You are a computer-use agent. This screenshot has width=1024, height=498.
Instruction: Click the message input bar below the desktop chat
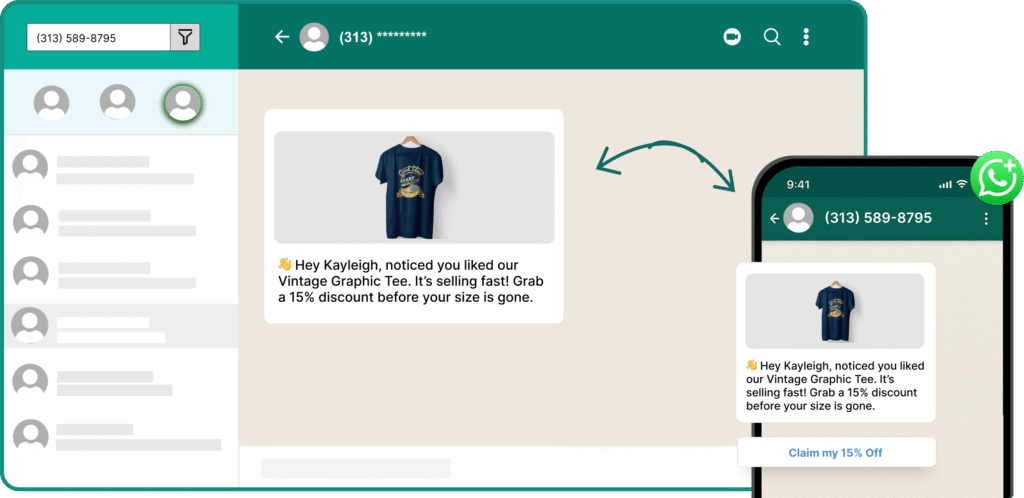pos(356,468)
